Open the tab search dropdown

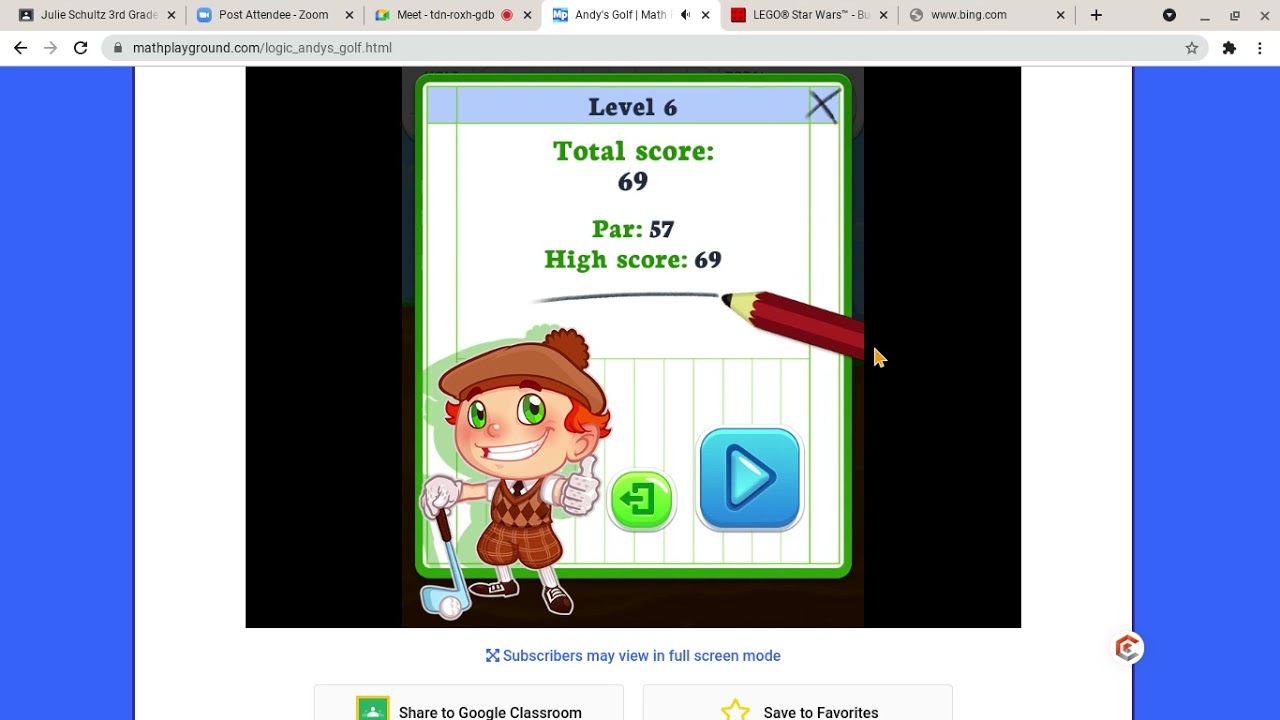tap(1169, 15)
